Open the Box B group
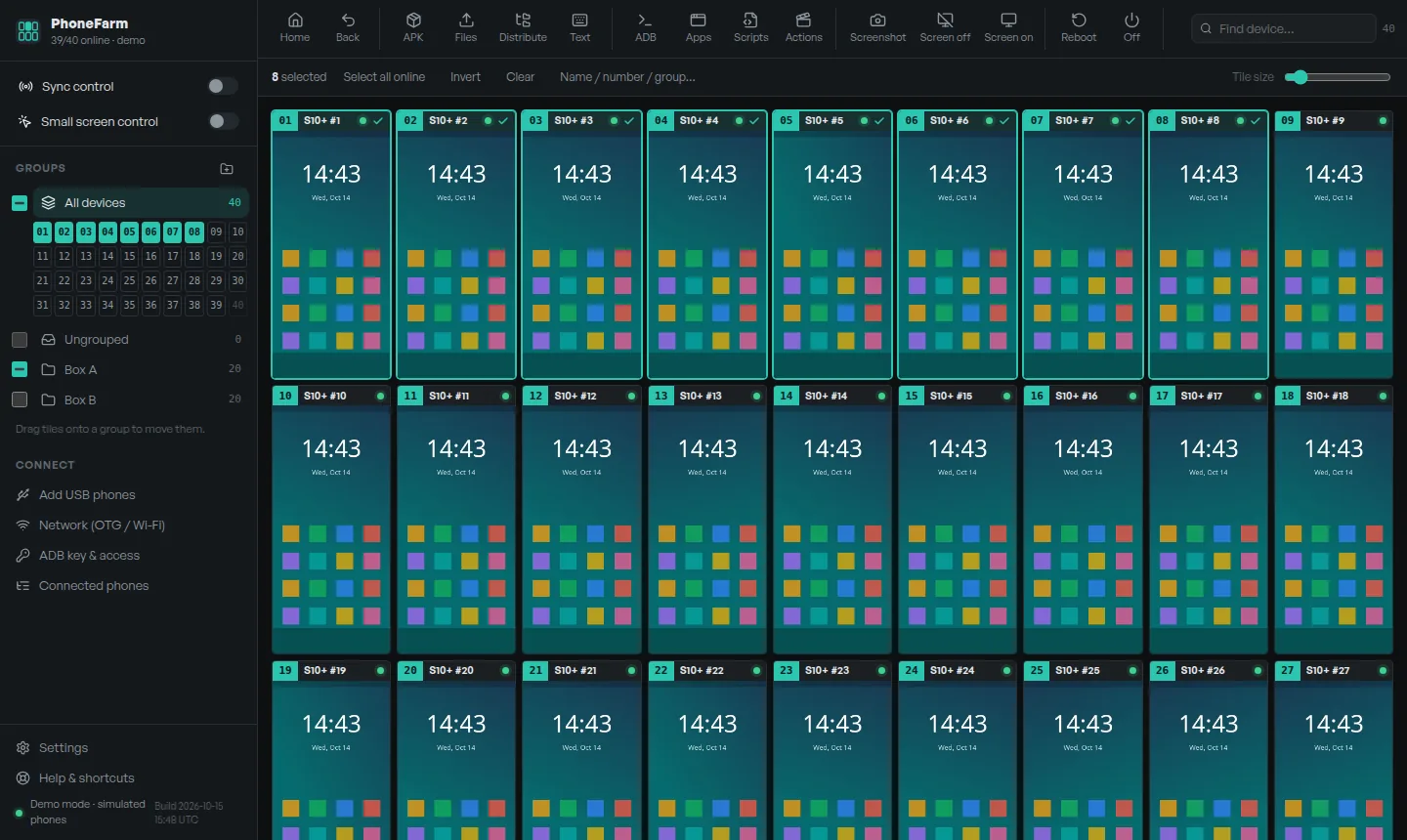1407x840 pixels. (142, 399)
